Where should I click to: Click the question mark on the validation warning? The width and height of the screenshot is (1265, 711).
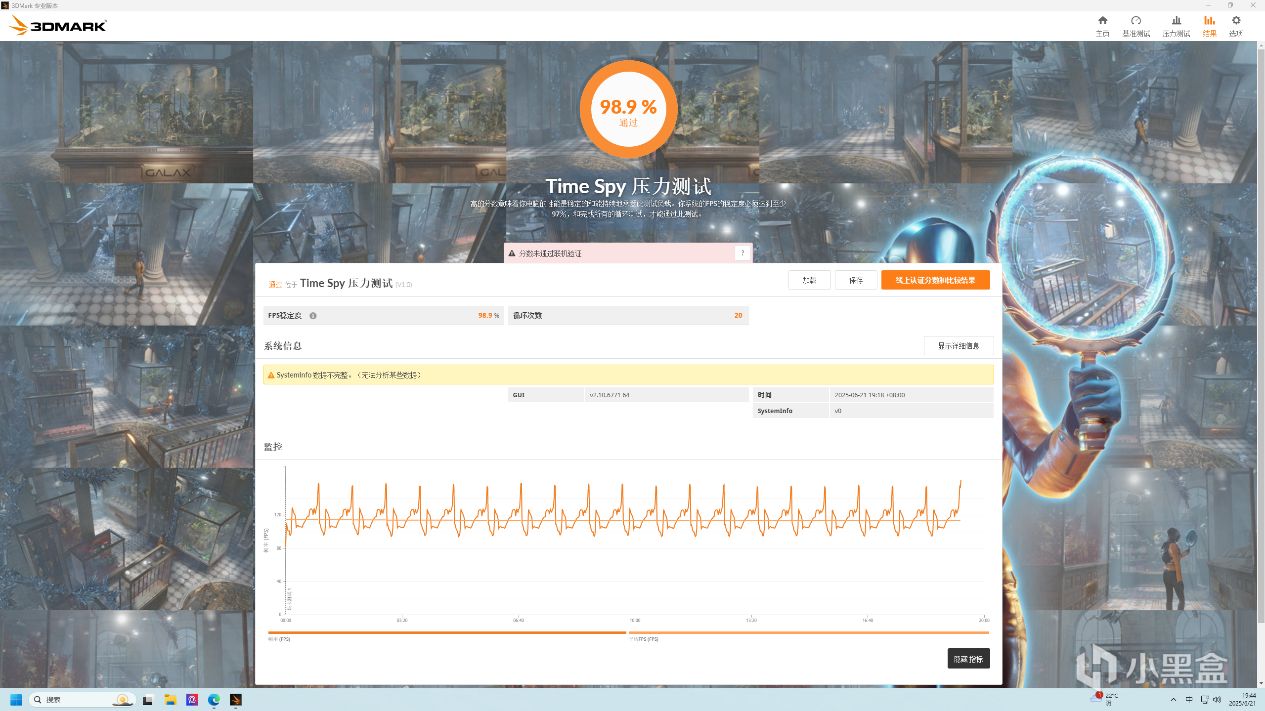pyautogui.click(x=741, y=254)
